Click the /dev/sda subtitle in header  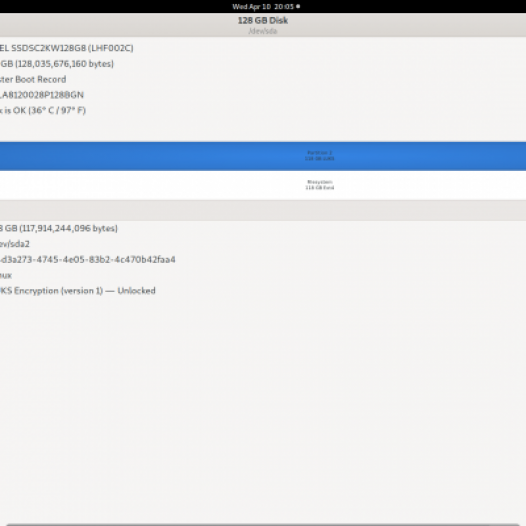click(x=263, y=31)
